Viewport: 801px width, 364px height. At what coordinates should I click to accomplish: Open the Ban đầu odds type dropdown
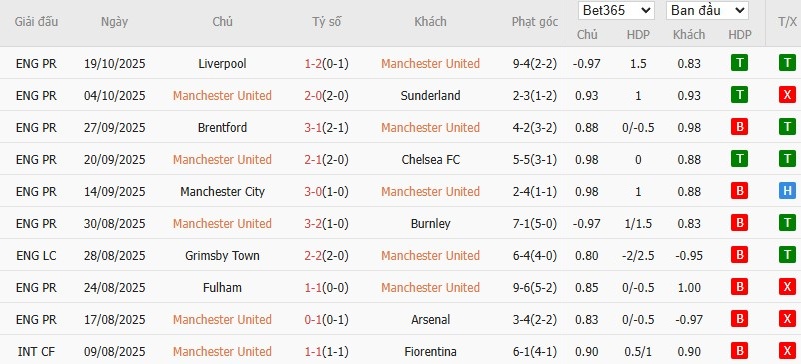[x=707, y=10]
